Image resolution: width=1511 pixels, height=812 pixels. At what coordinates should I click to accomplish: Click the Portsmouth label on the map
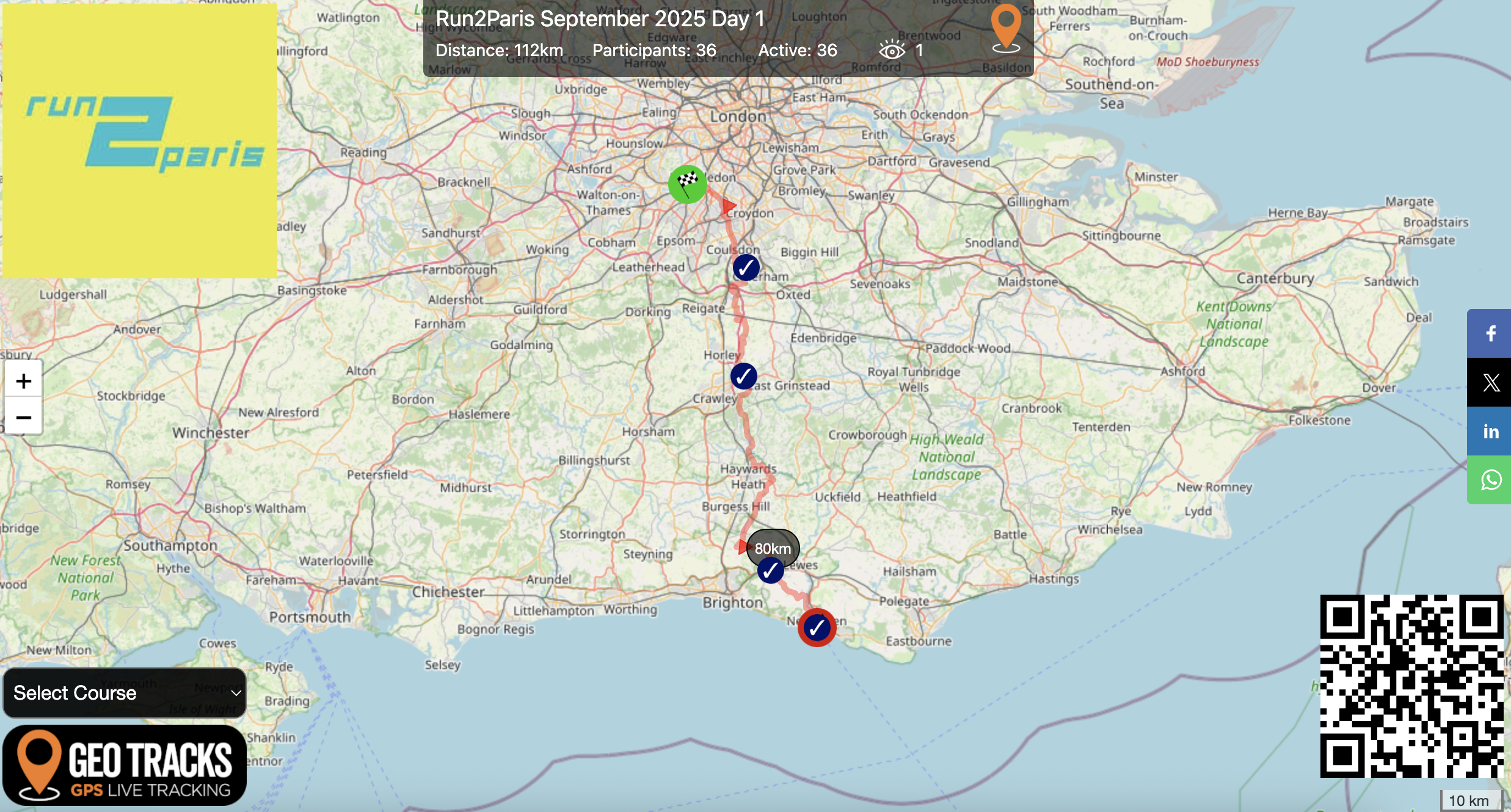click(x=310, y=617)
